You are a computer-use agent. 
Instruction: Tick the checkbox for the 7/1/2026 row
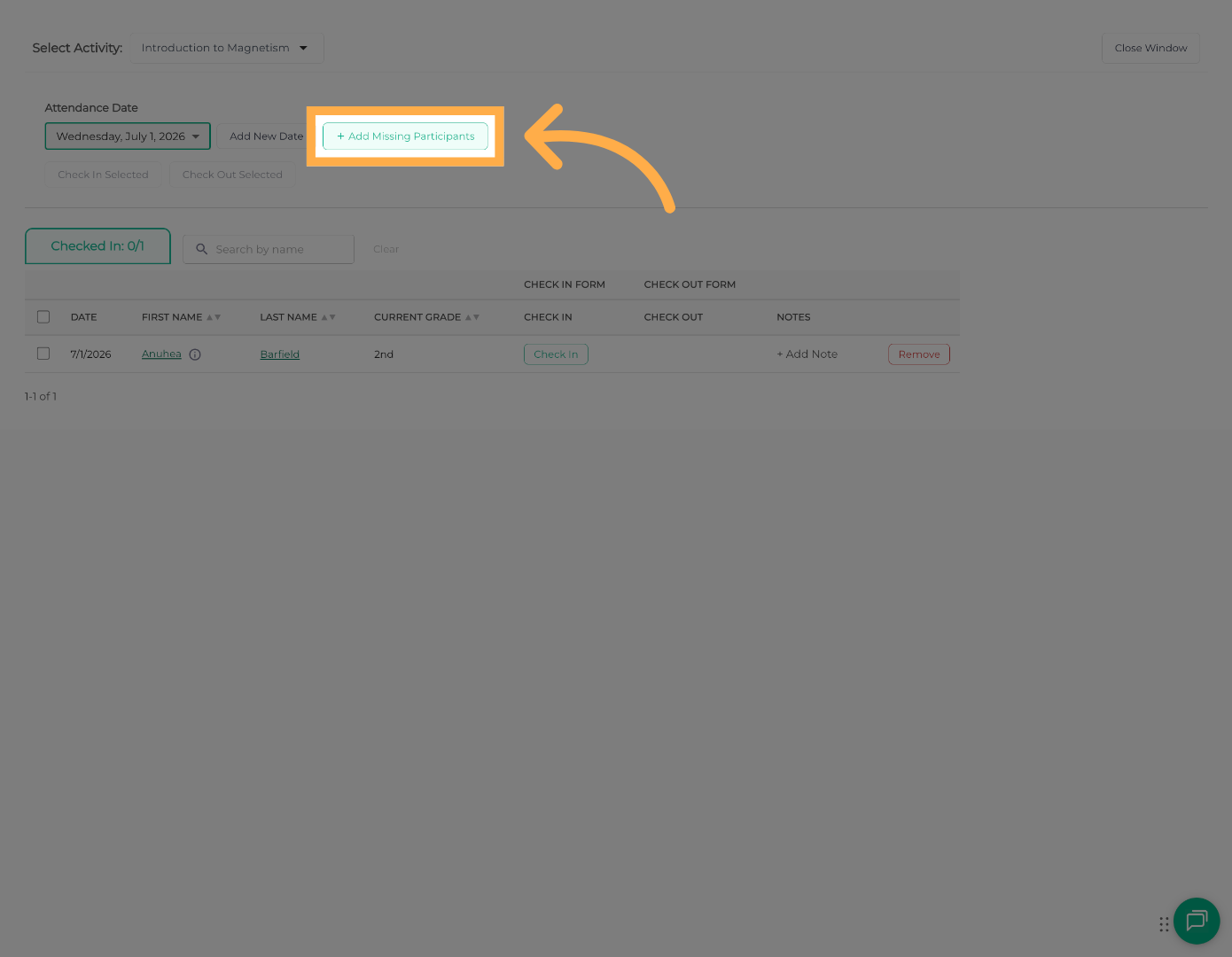(43, 354)
